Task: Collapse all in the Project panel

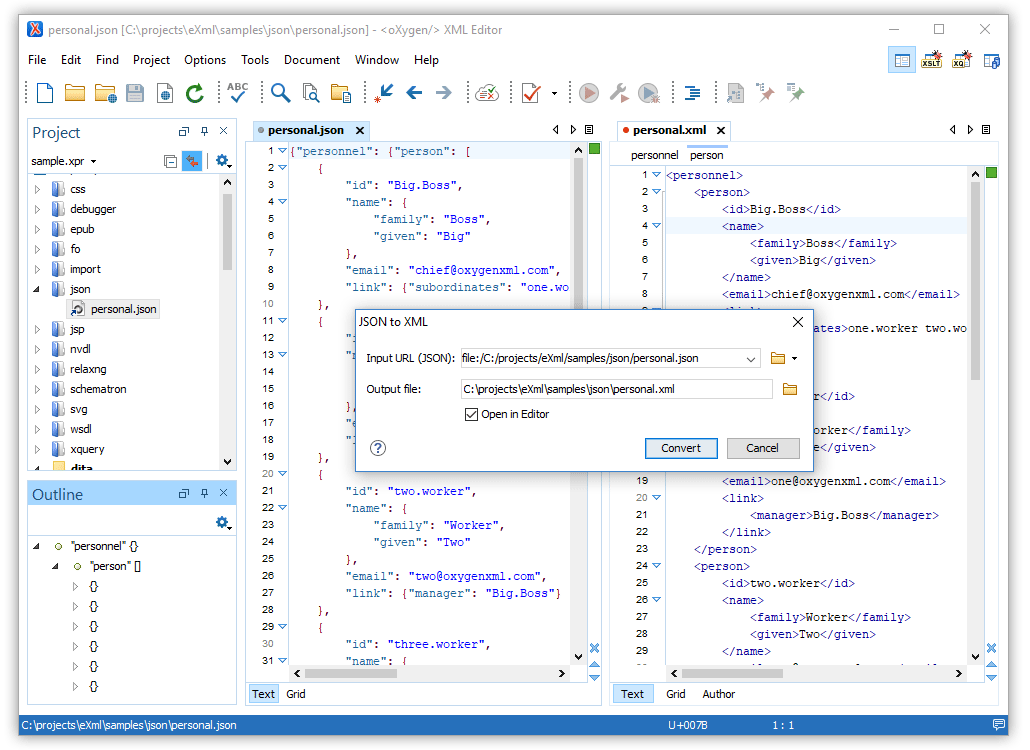Action: pos(170,161)
